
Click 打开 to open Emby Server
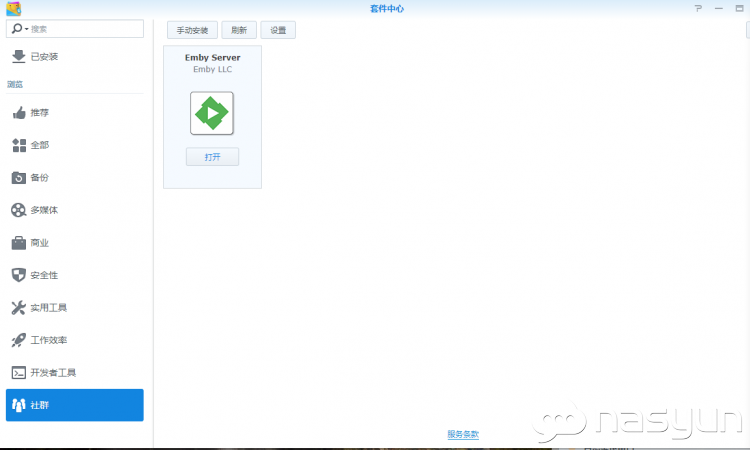coord(212,157)
